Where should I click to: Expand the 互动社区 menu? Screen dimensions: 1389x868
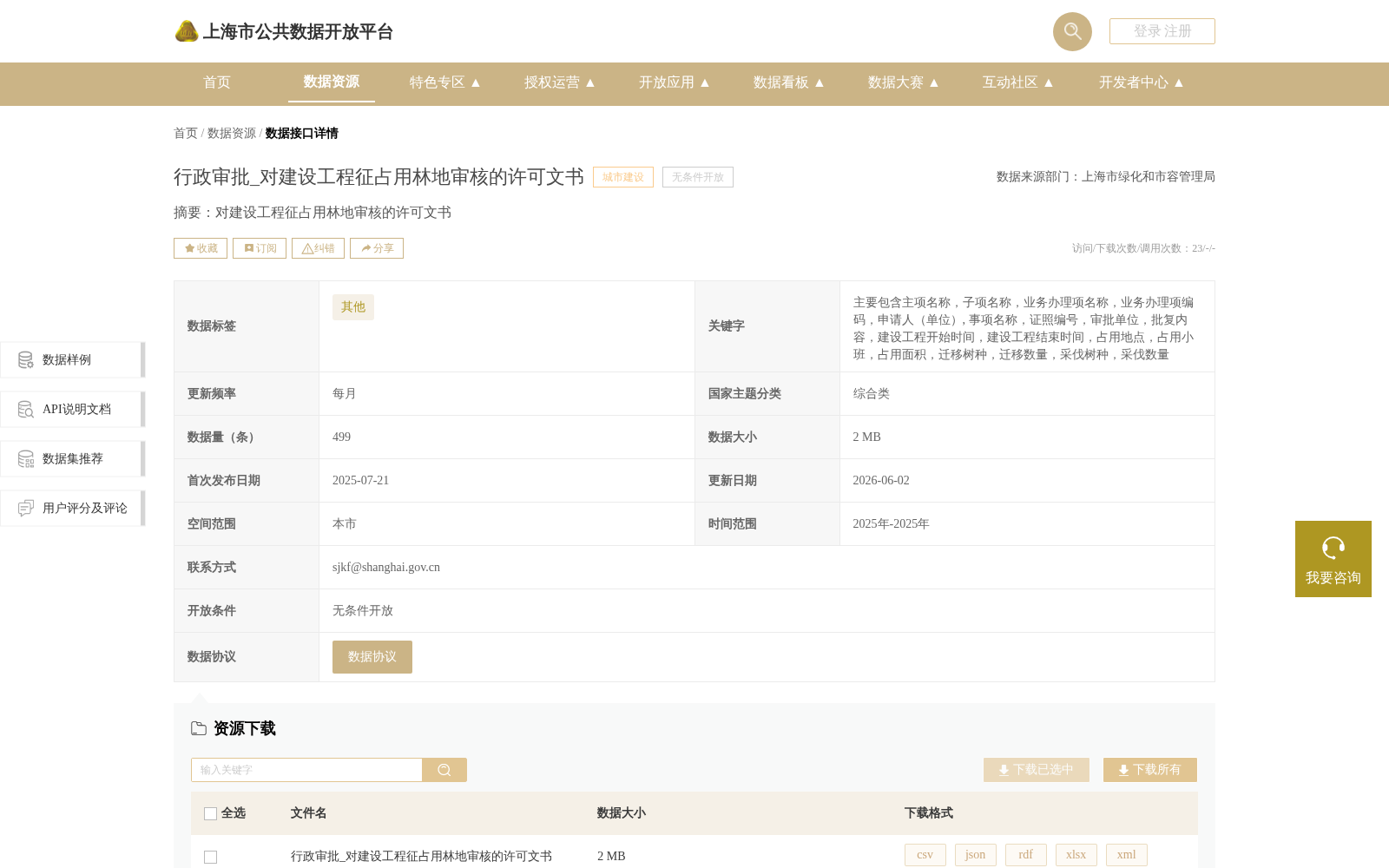[1018, 82]
